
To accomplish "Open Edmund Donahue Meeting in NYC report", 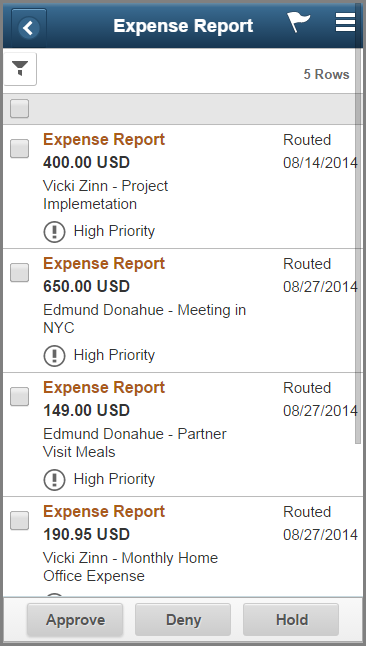I will pos(104,264).
